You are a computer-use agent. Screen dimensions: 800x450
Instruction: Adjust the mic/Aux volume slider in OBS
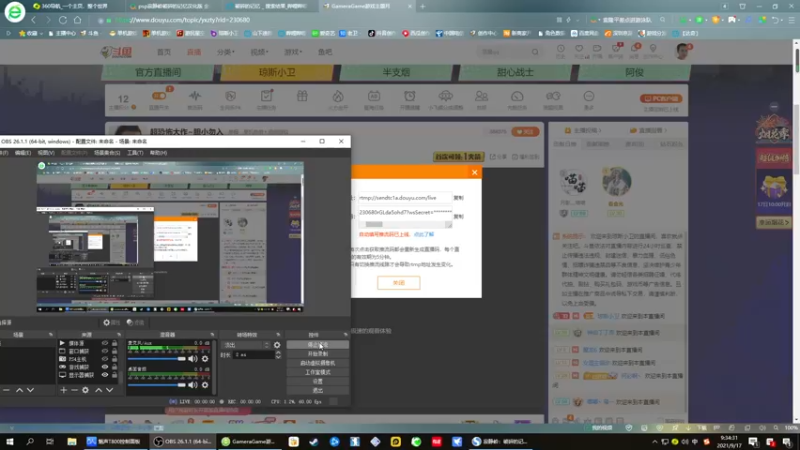pos(157,359)
